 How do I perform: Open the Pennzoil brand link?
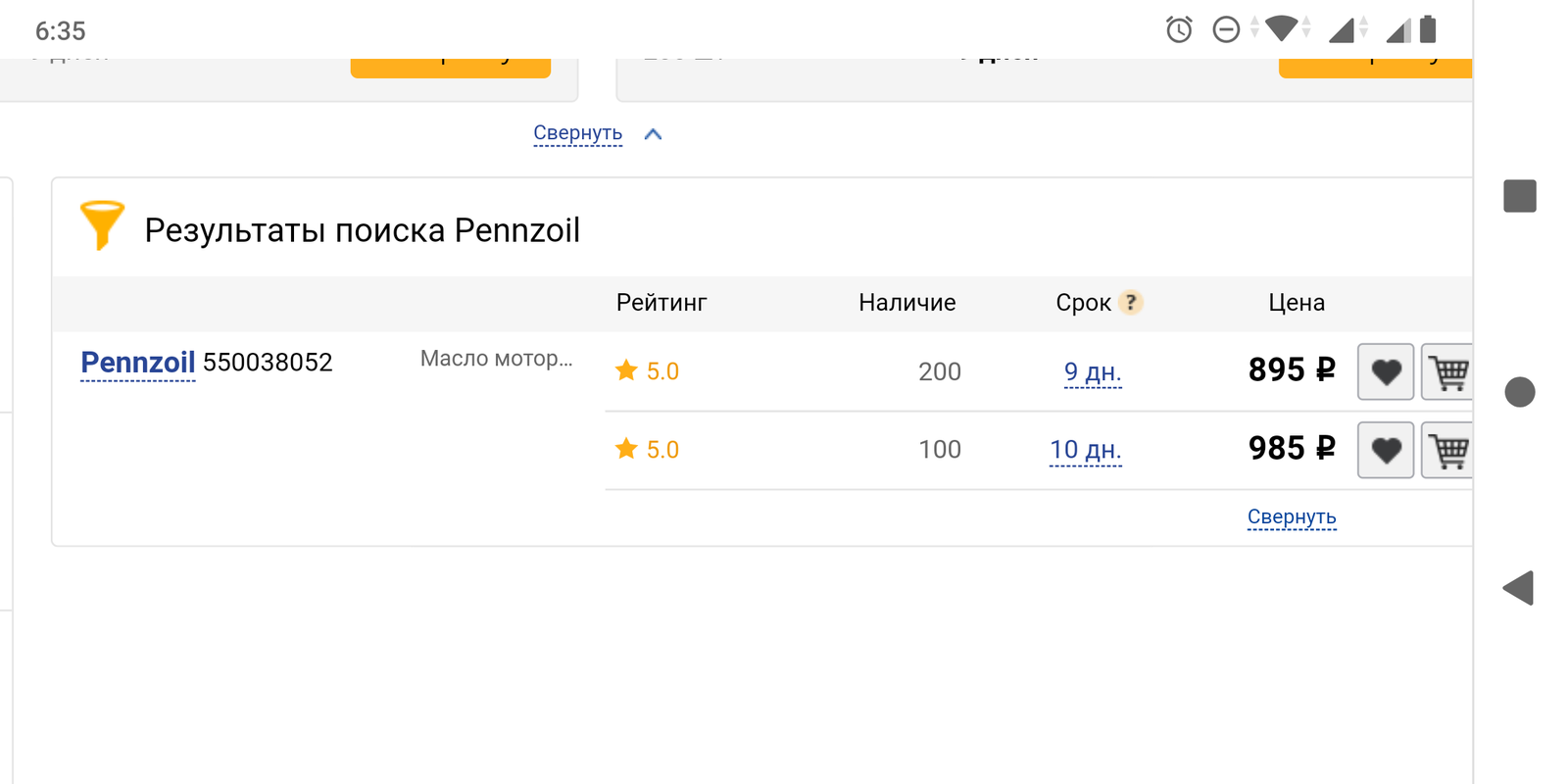pyautogui.click(x=138, y=363)
